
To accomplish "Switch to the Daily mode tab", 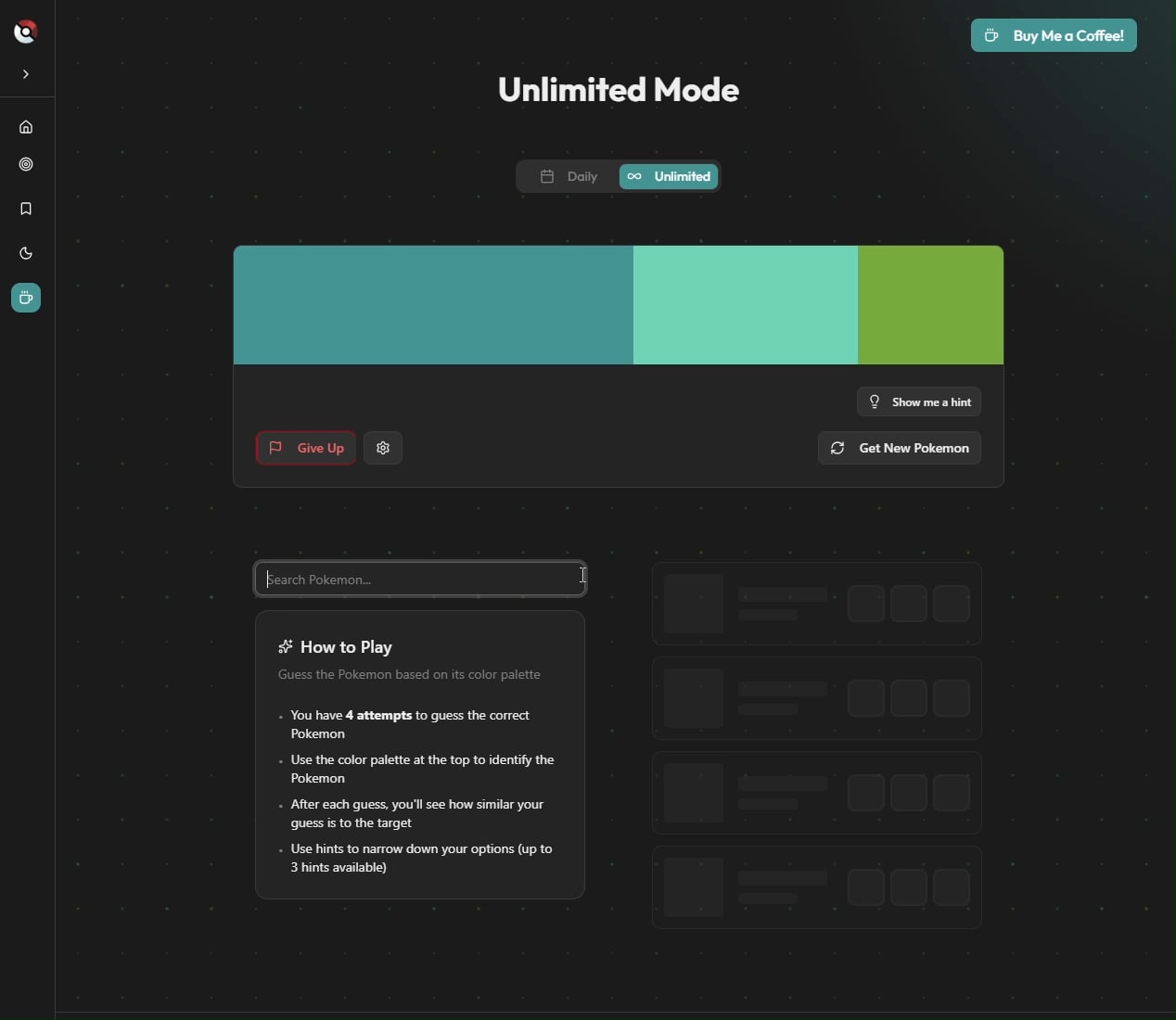I will [x=569, y=176].
